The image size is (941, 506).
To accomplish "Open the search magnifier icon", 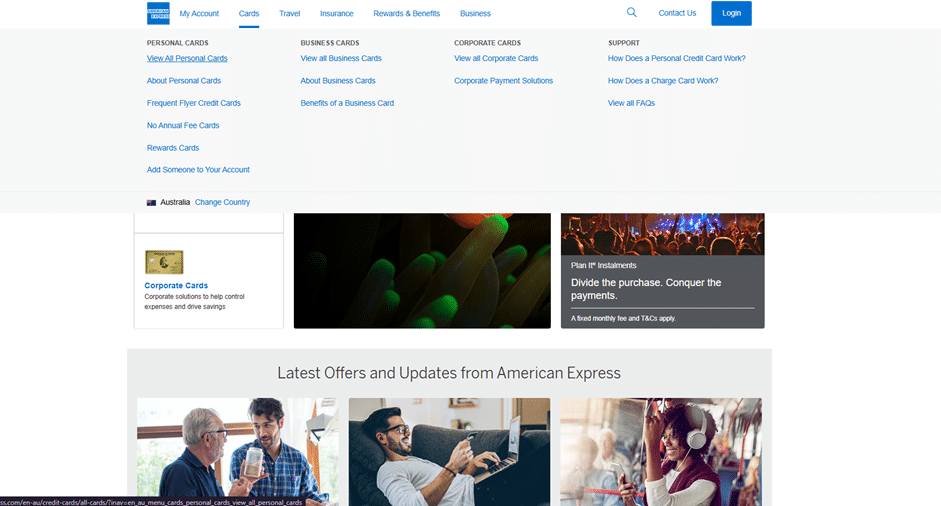I will coord(631,13).
